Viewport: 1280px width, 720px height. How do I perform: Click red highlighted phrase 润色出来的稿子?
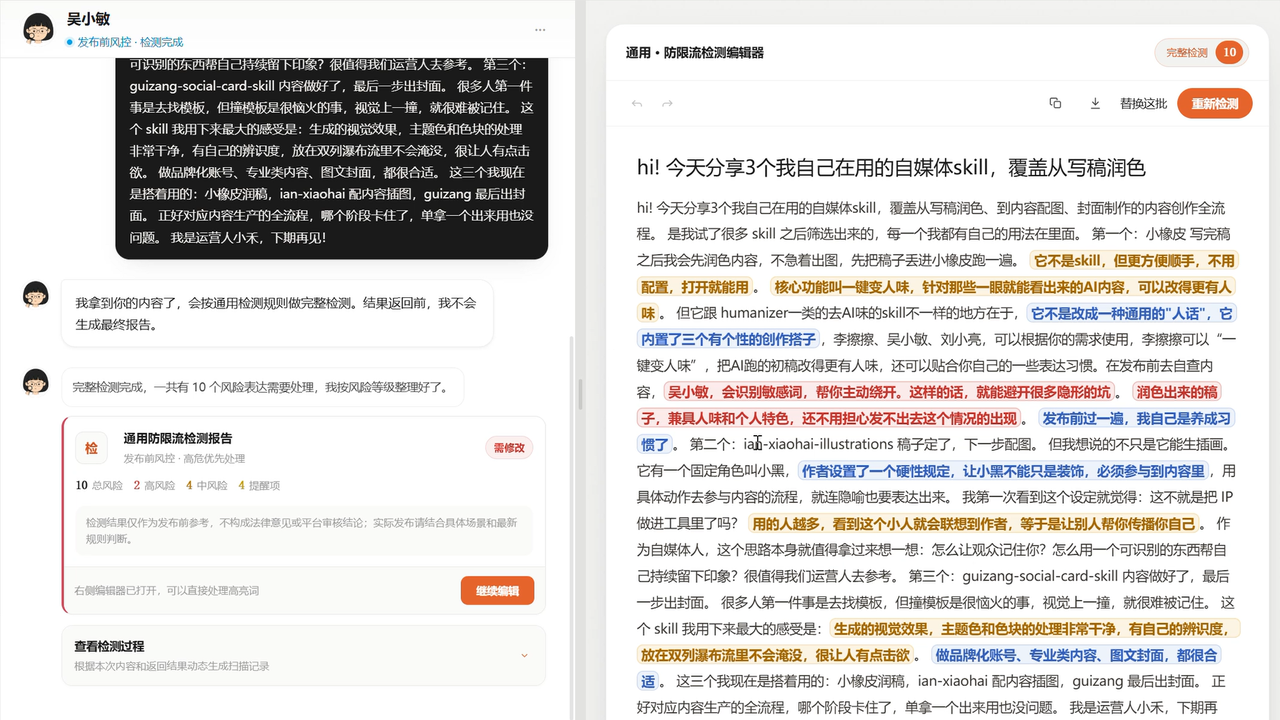point(1176,392)
